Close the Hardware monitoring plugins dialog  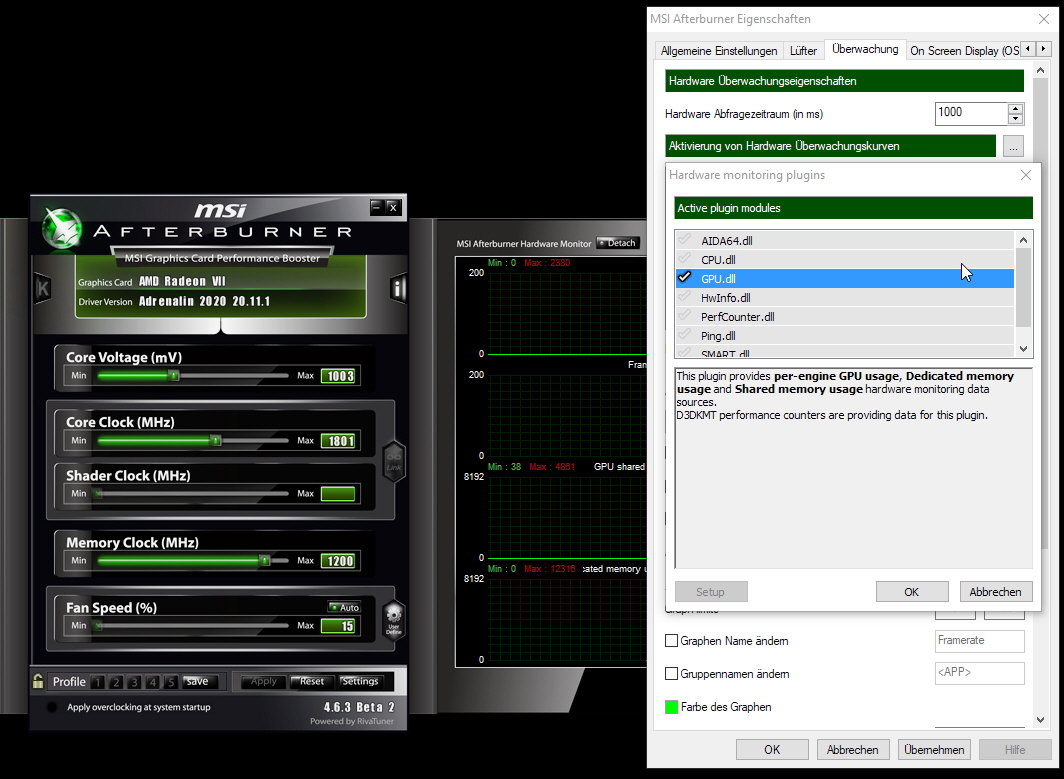click(x=1026, y=175)
